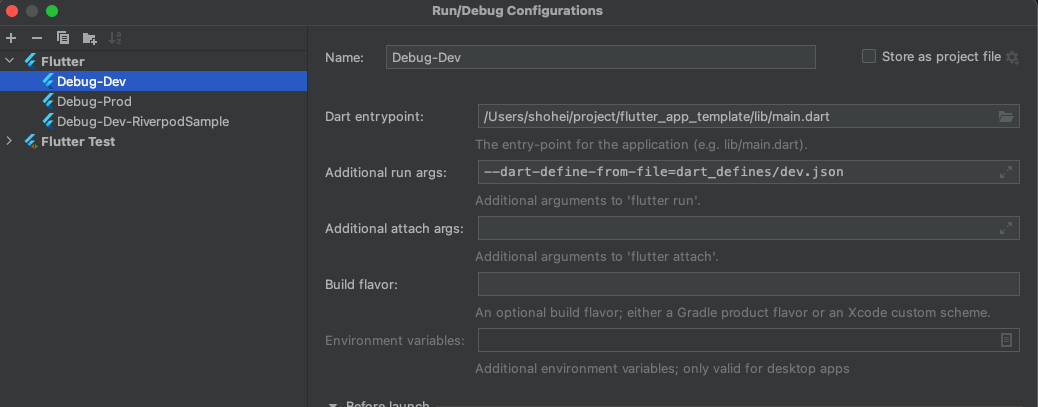Screen dimensions: 1038x407
Task: Browse for Dart entrypoint file
Action: (1006, 117)
